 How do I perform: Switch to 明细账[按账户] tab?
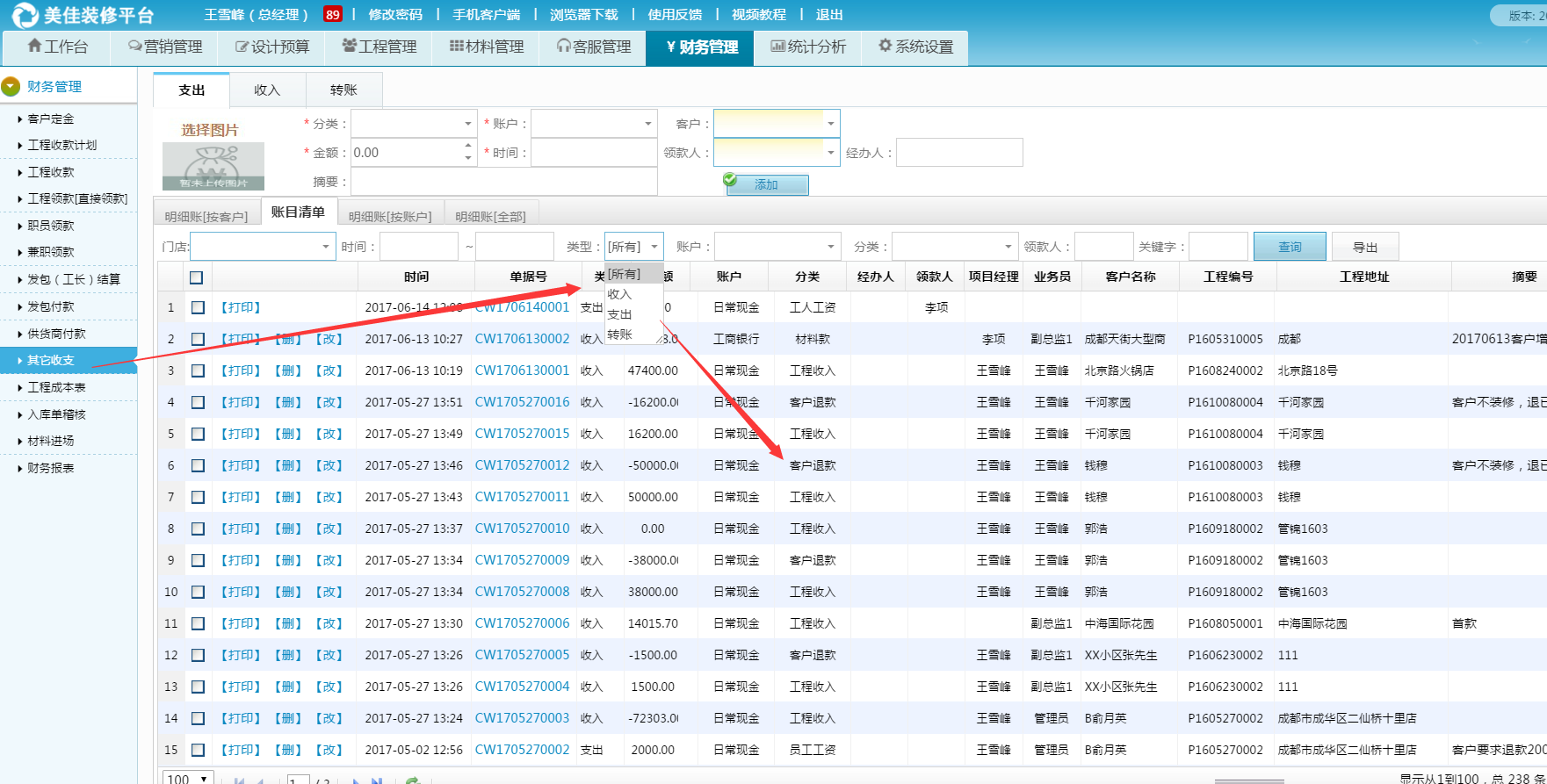(x=390, y=217)
